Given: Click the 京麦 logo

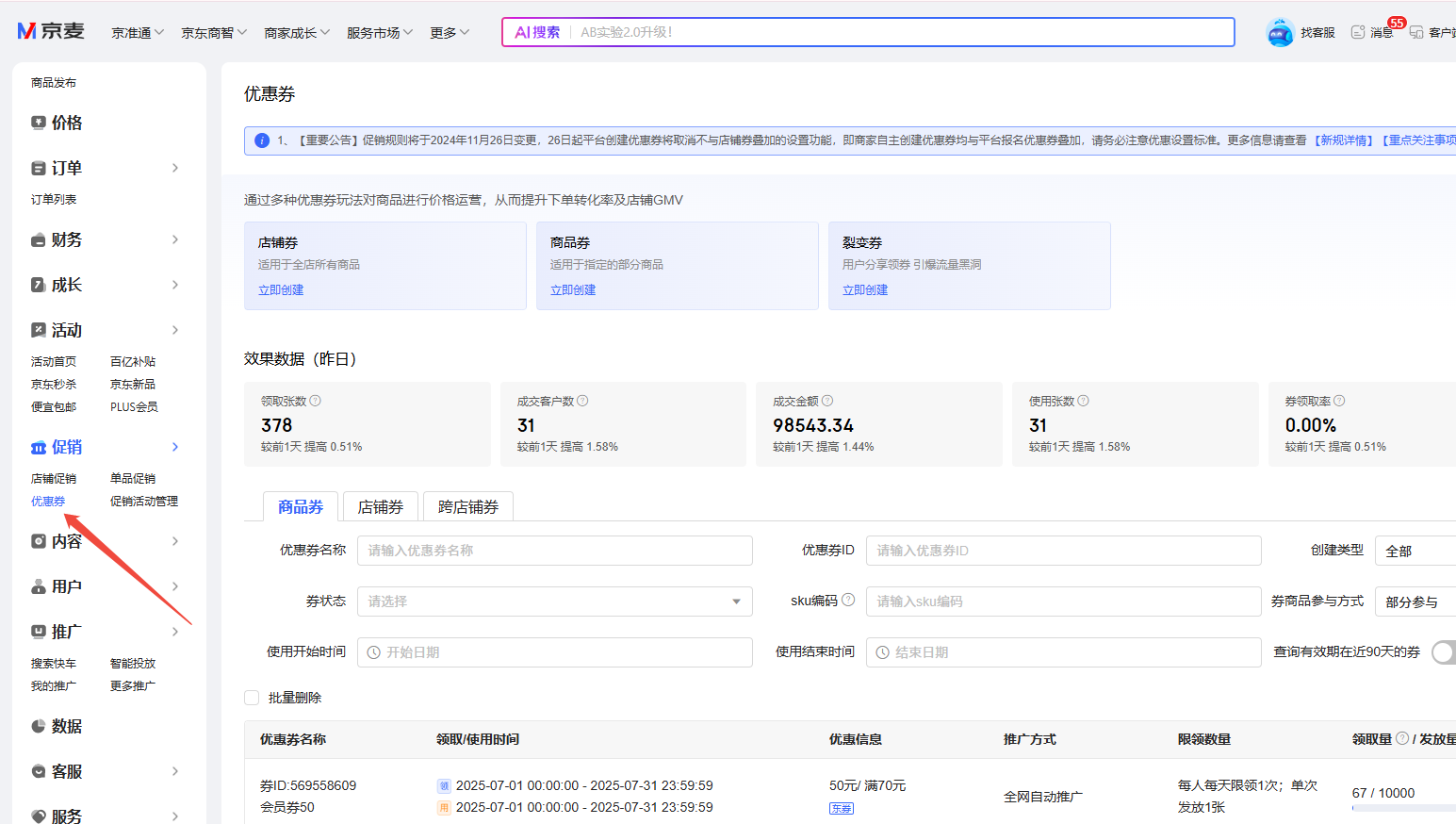Looking at the screenshot, I should [x=51, y=31].
